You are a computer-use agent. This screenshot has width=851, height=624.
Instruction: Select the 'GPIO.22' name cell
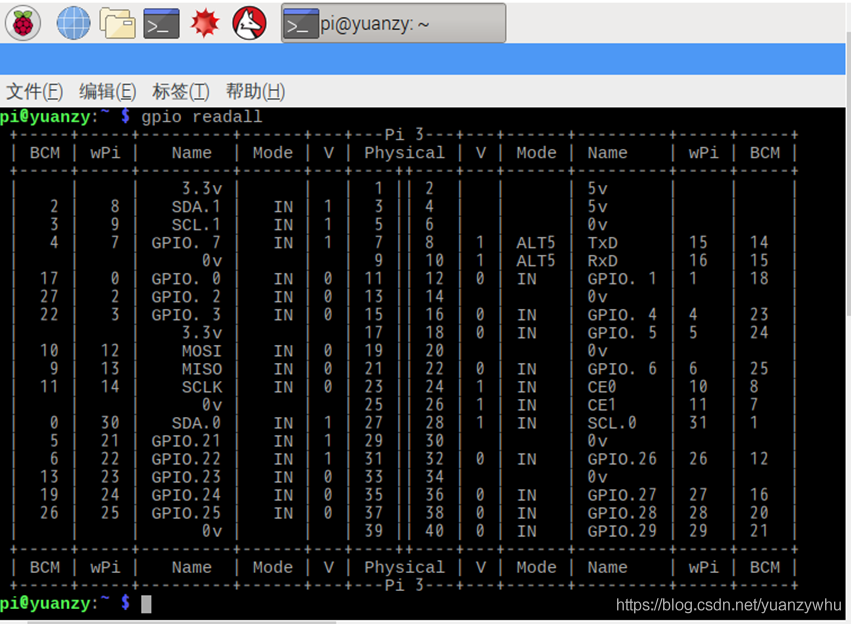(186, 459)
